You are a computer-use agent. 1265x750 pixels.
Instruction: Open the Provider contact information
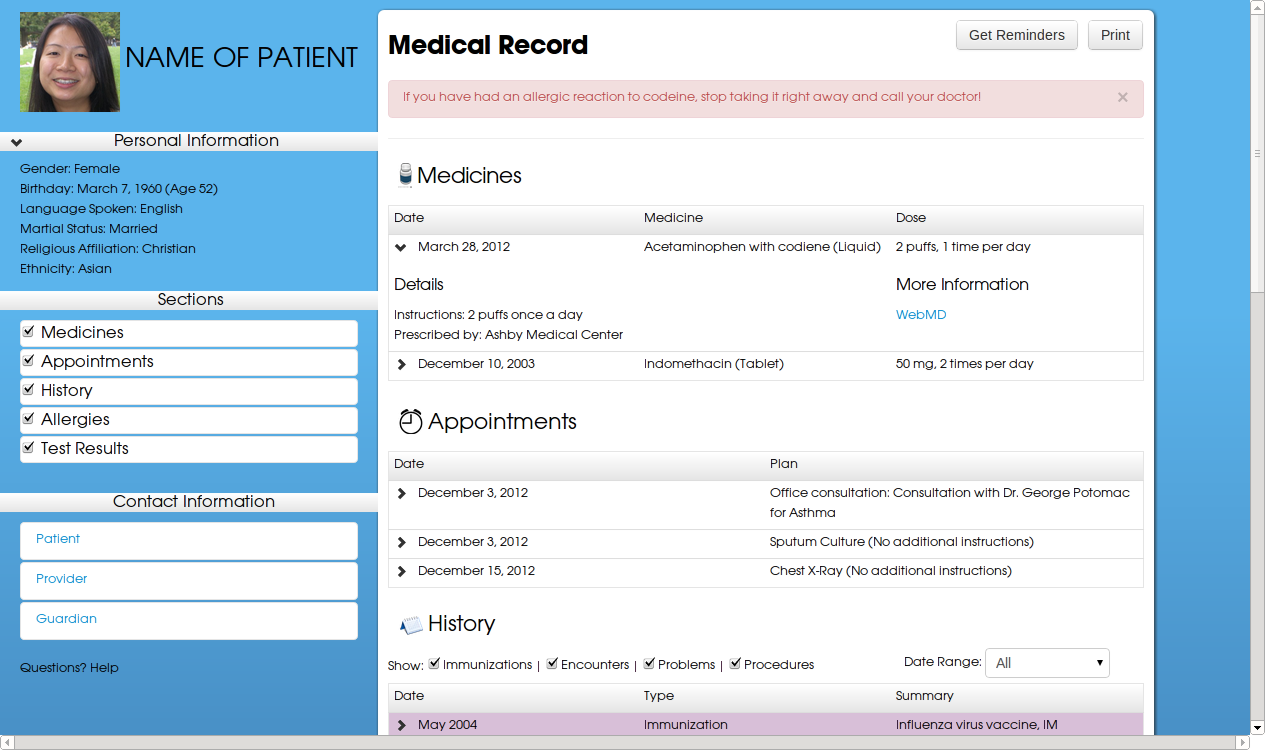[189, 581]
